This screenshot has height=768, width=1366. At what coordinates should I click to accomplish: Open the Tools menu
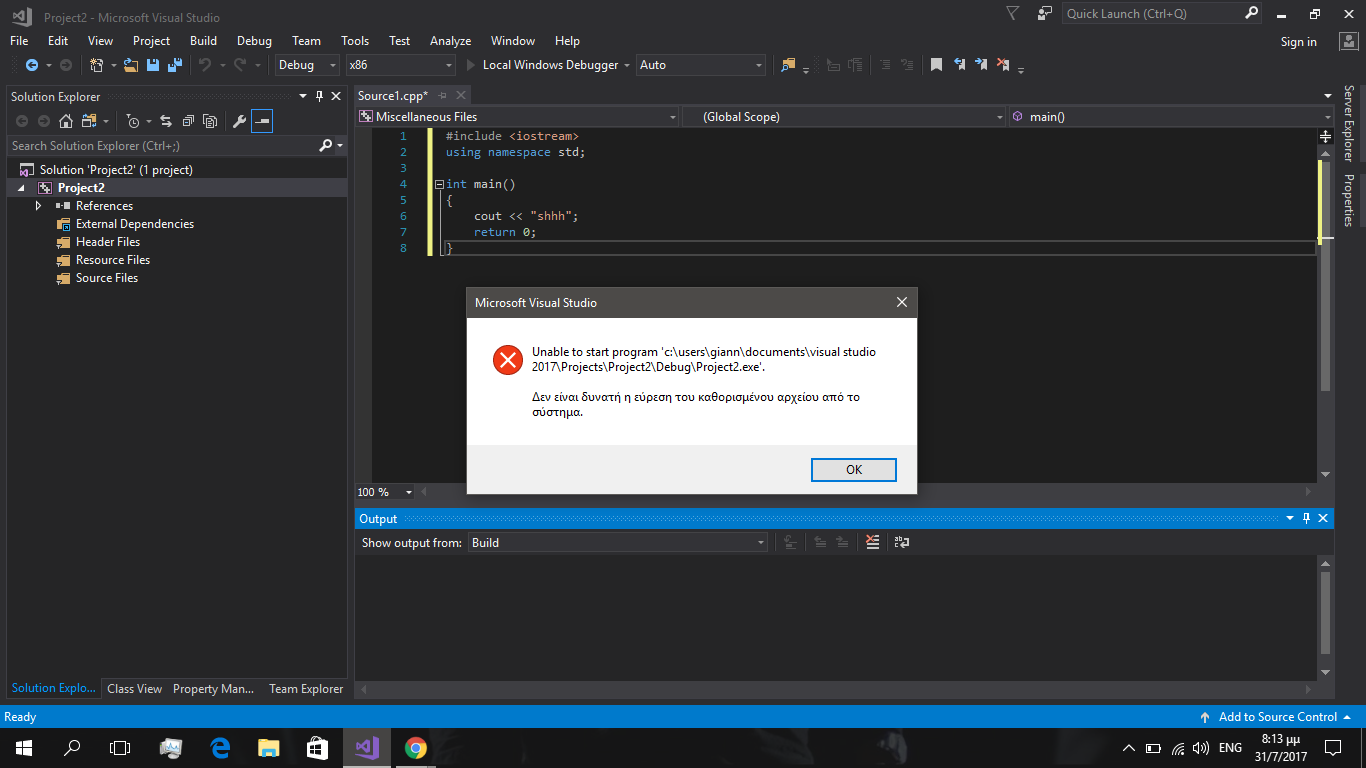coord(355,41)
